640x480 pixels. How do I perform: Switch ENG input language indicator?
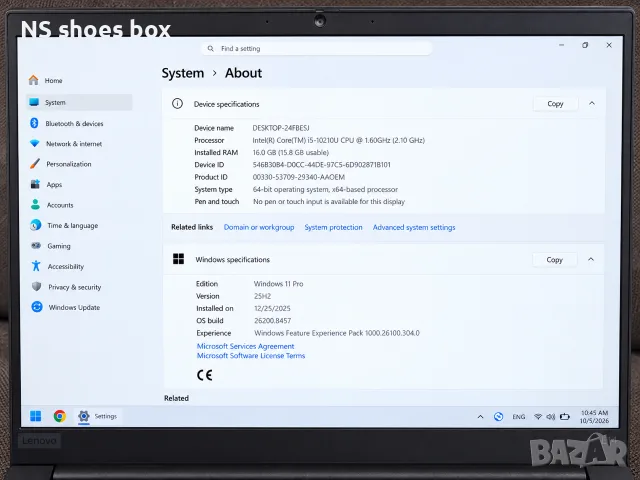click(x=519, y=417)
